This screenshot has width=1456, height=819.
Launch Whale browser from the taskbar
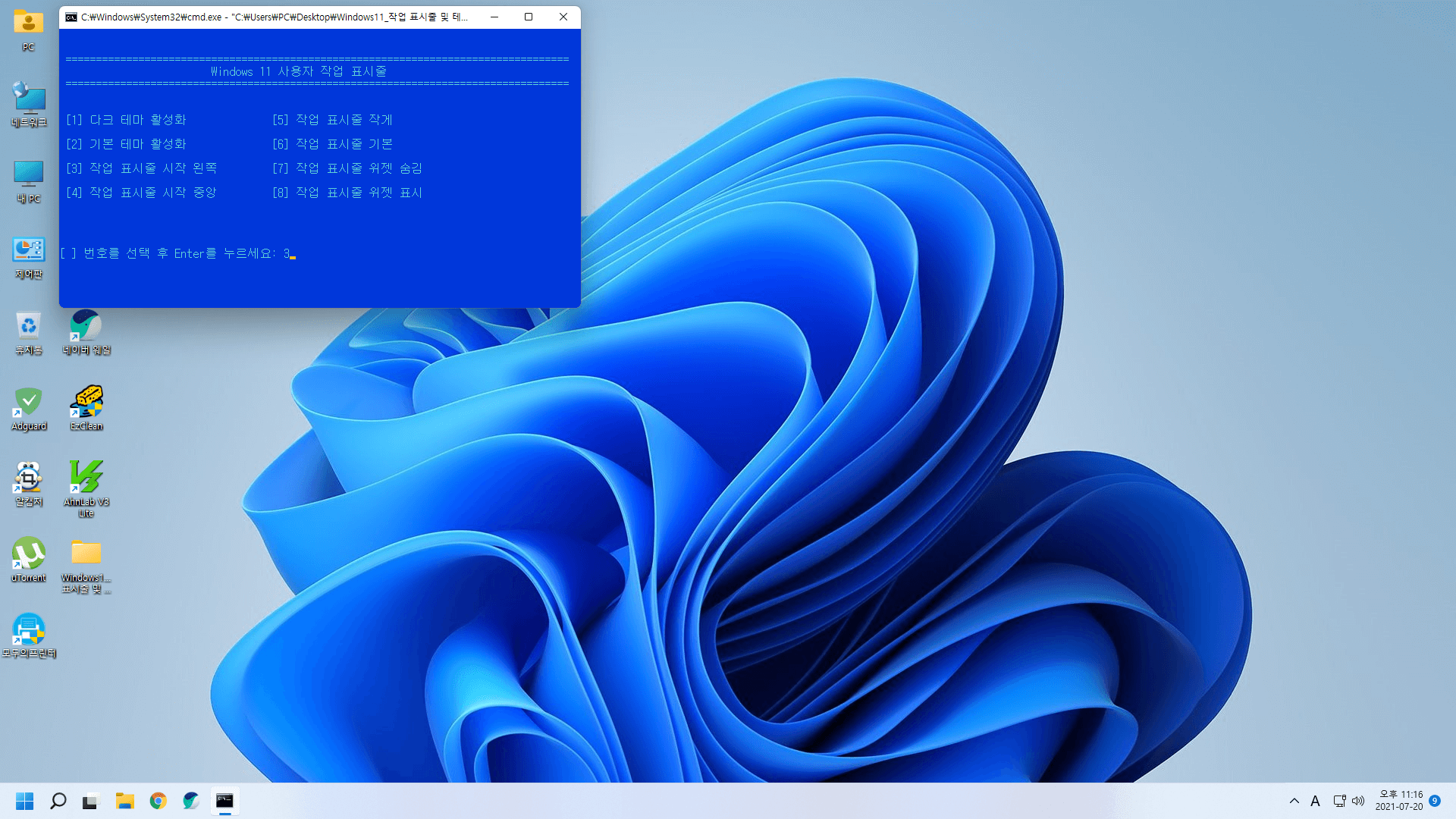pyautogui.click(x=191, y=801)
